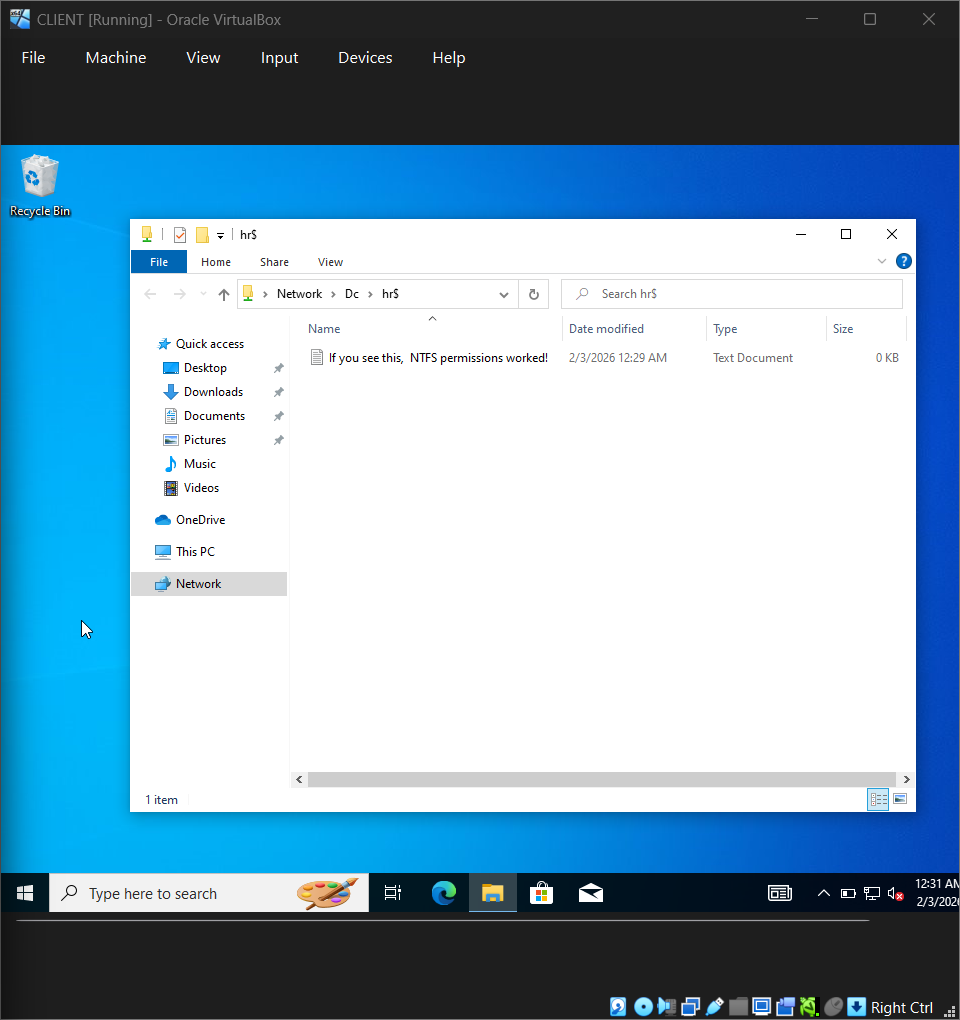
Task: Click the Search hr$ input box
Action: tap(732, 294)
